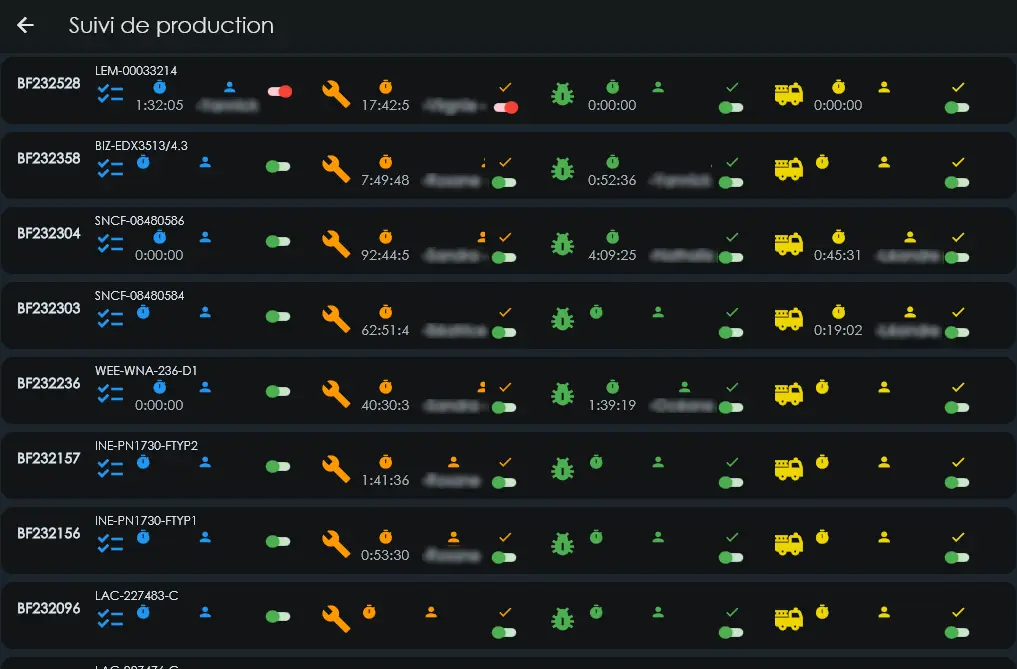
Task: Go back with the arrow icon
Action: click(25, 25)
